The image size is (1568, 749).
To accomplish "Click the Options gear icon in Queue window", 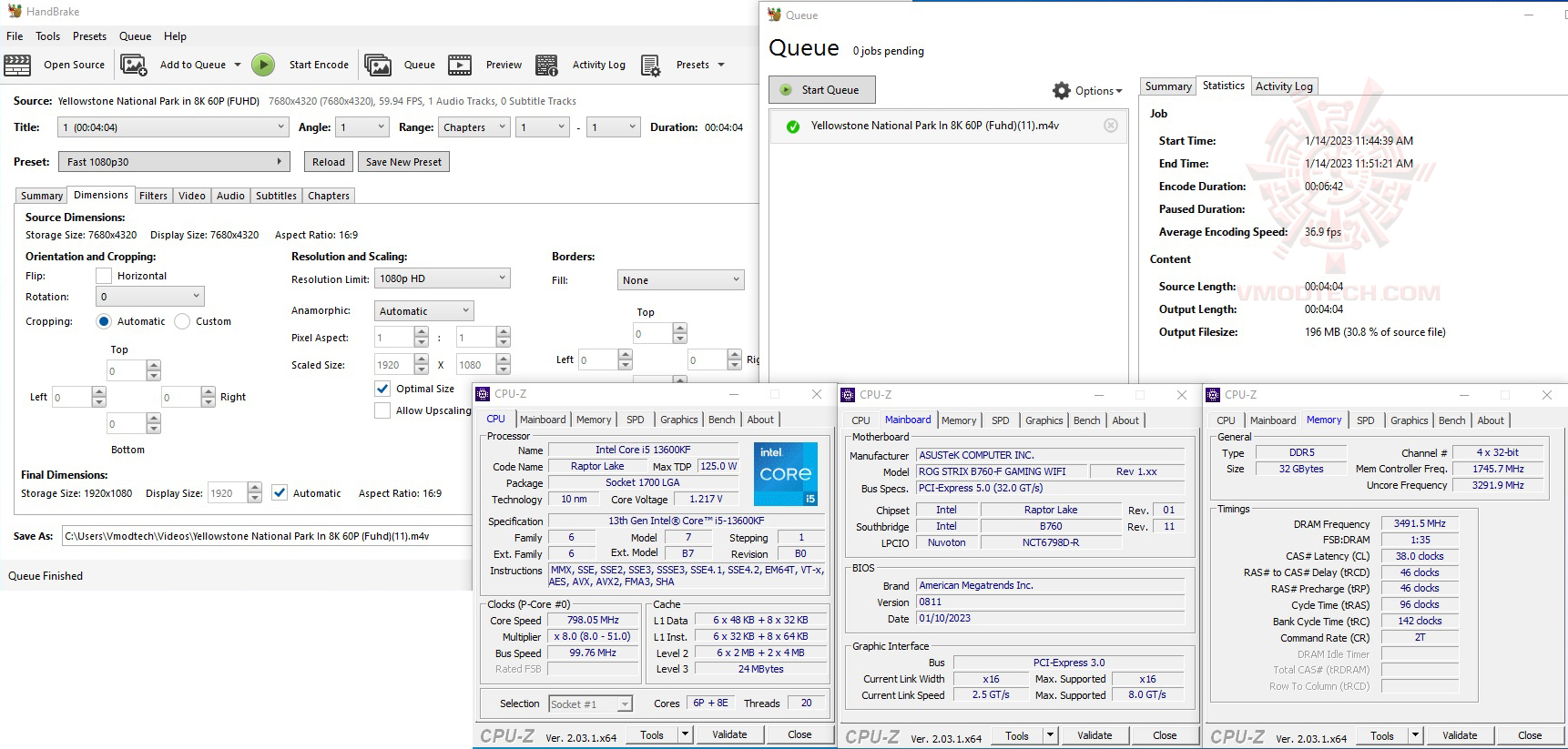I will pyautogui.click(x=1062, y=91).
